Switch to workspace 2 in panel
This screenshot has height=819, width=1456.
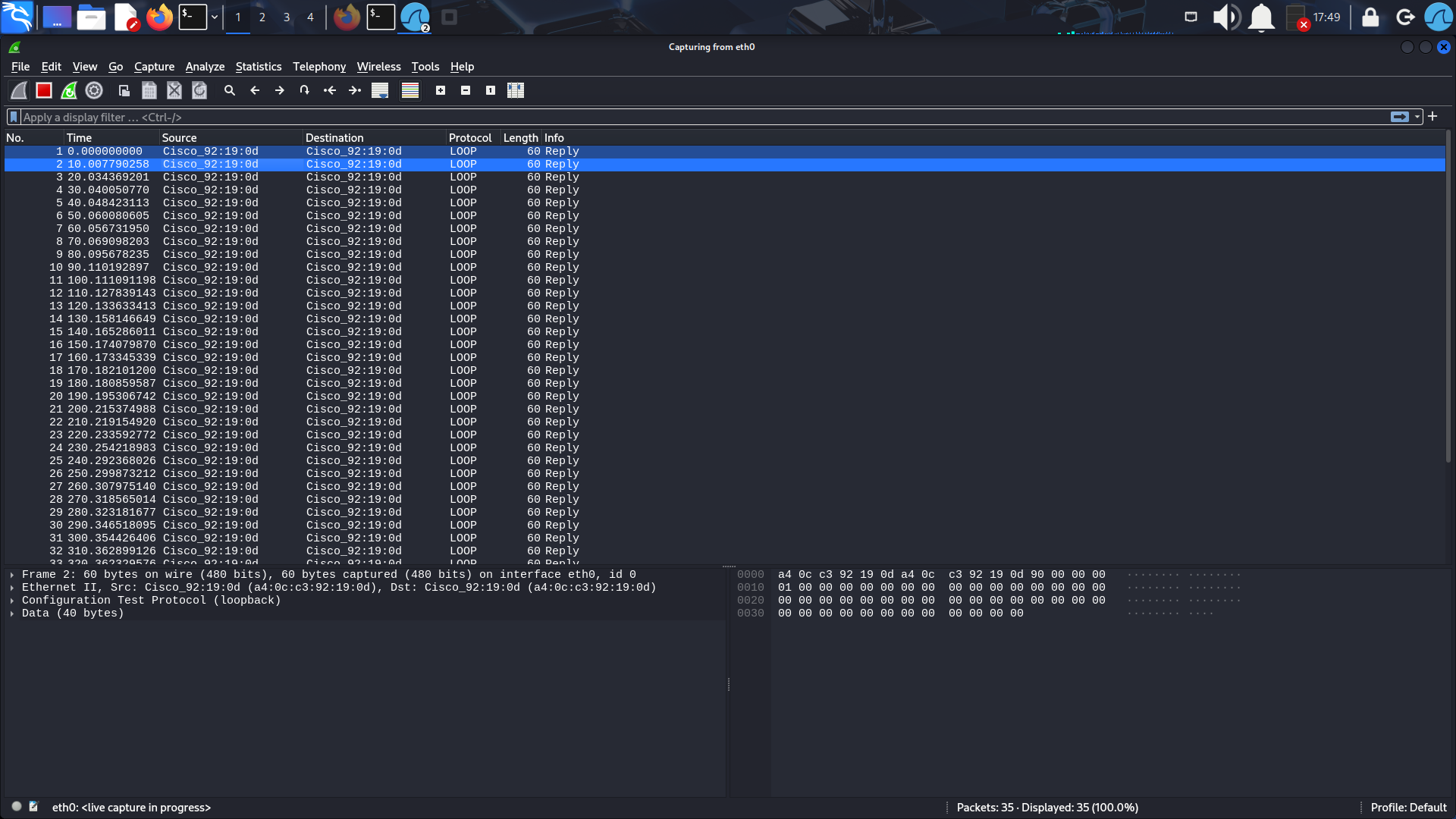pos(262,17)
